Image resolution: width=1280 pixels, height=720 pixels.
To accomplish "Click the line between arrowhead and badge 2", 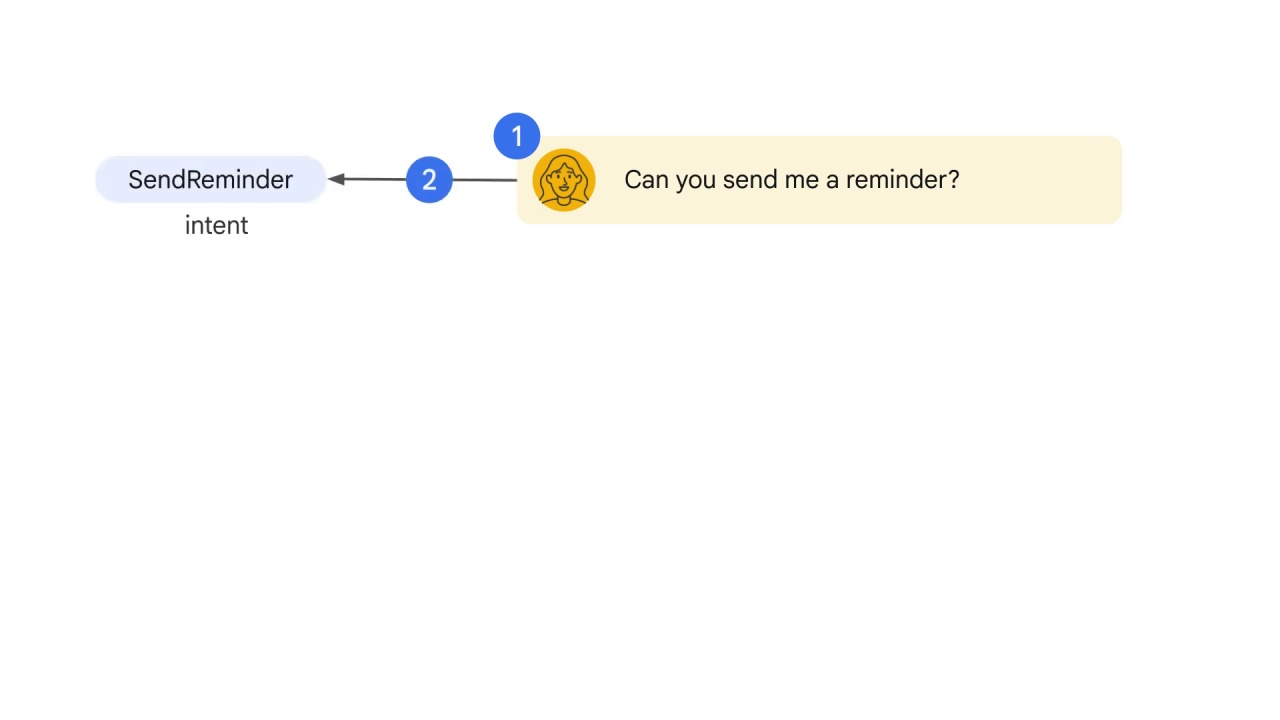I will (375, 179).
